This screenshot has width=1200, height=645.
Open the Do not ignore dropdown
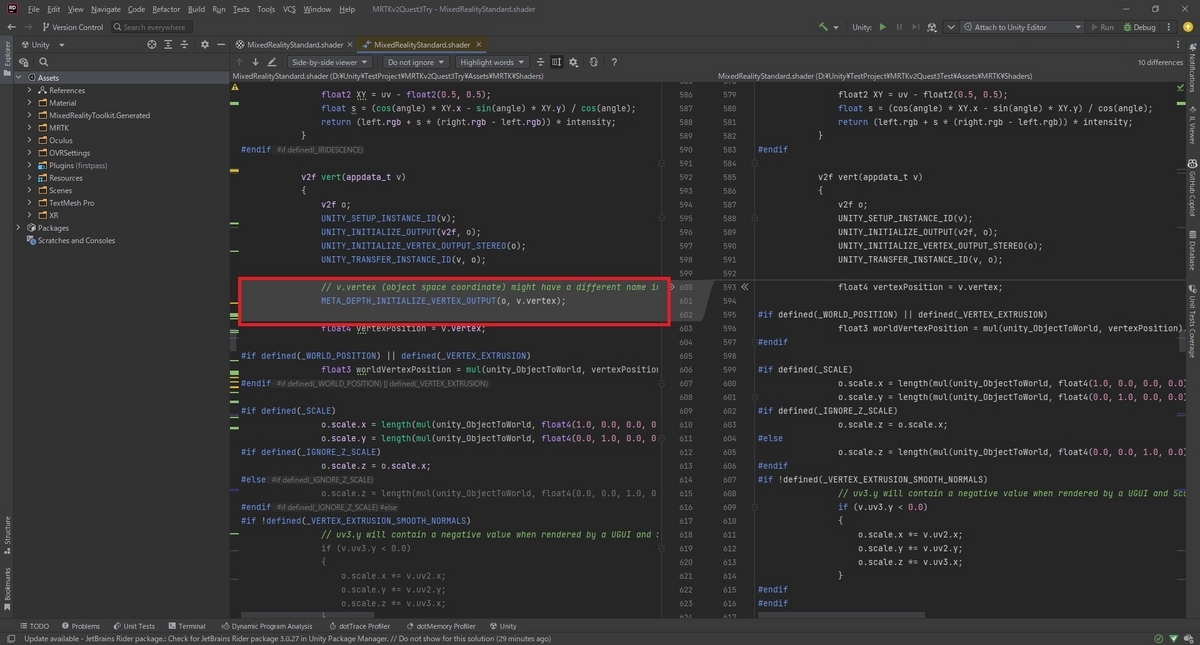tap(415, 62)
